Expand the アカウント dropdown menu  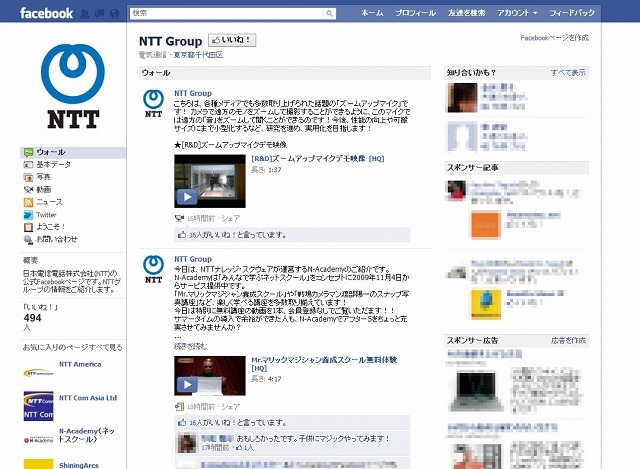point(517,13)
